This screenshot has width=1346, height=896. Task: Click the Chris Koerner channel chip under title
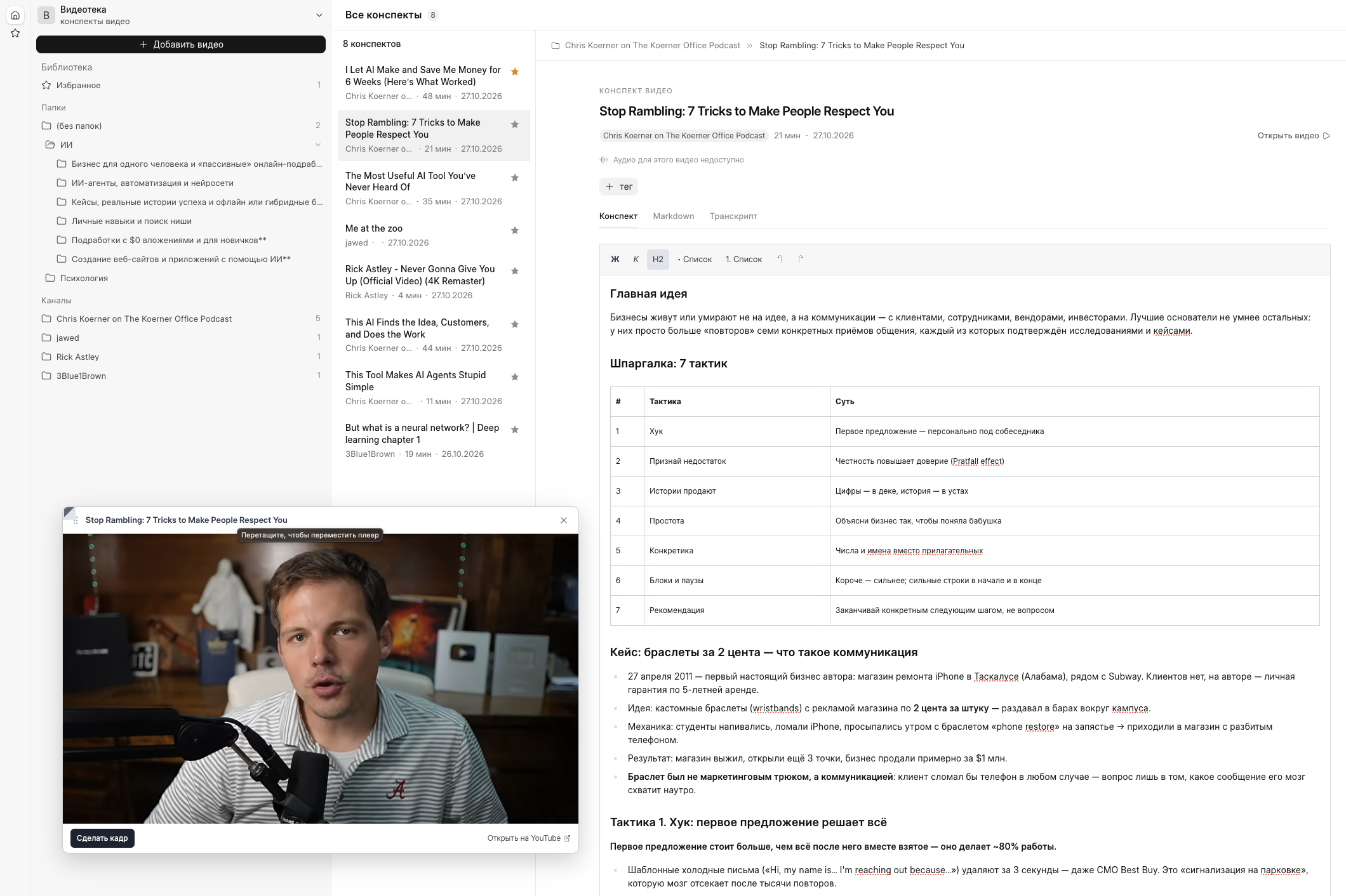[x=684, y=136]
